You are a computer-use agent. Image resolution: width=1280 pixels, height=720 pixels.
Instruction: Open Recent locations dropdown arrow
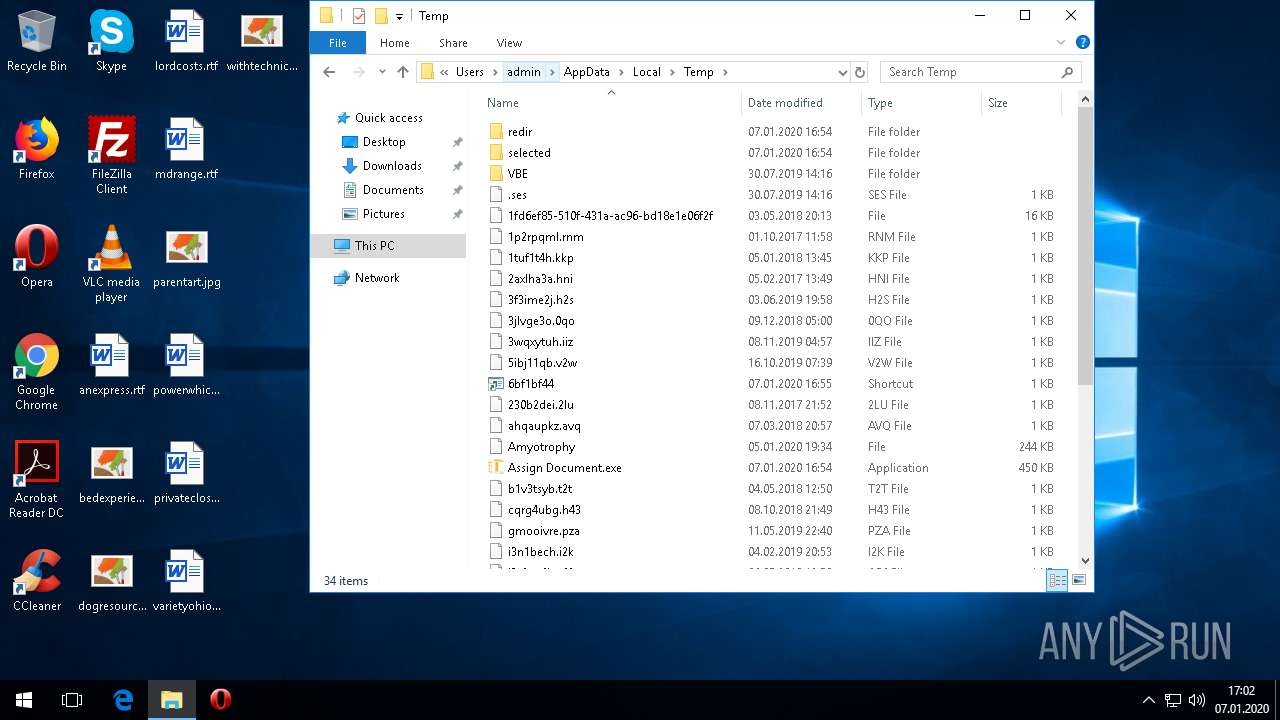click(x=382, y=72)
